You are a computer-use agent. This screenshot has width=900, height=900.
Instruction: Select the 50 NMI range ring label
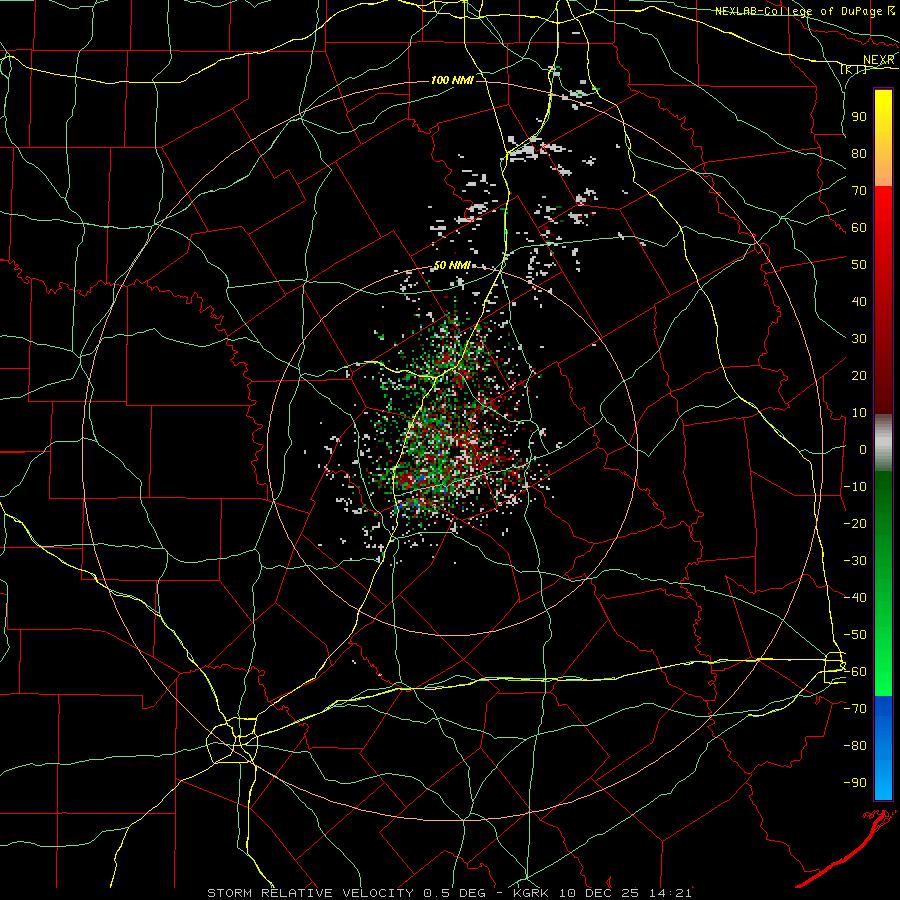pos(452,265)
